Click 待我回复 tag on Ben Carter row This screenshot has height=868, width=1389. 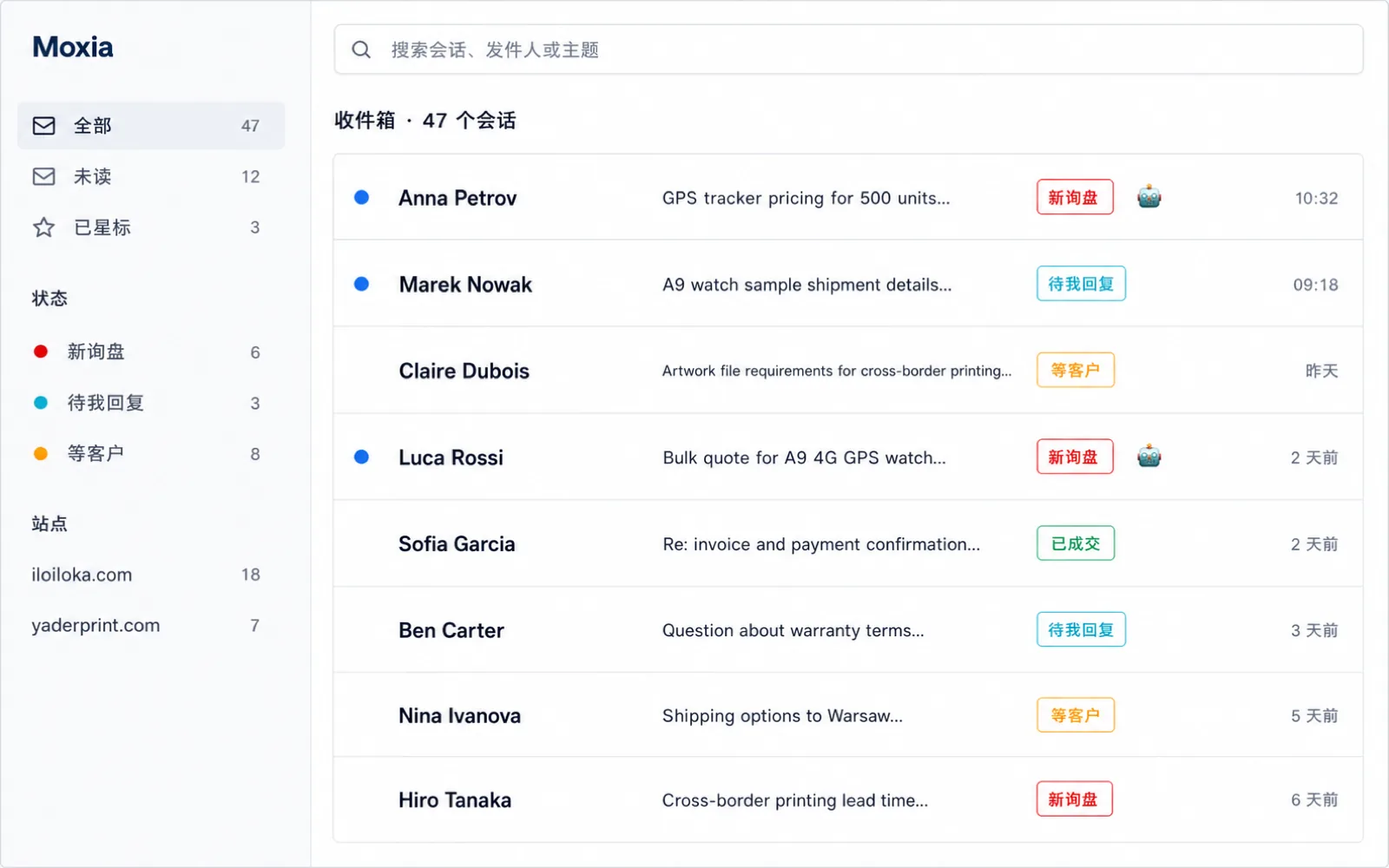[x=1081, y=629]
